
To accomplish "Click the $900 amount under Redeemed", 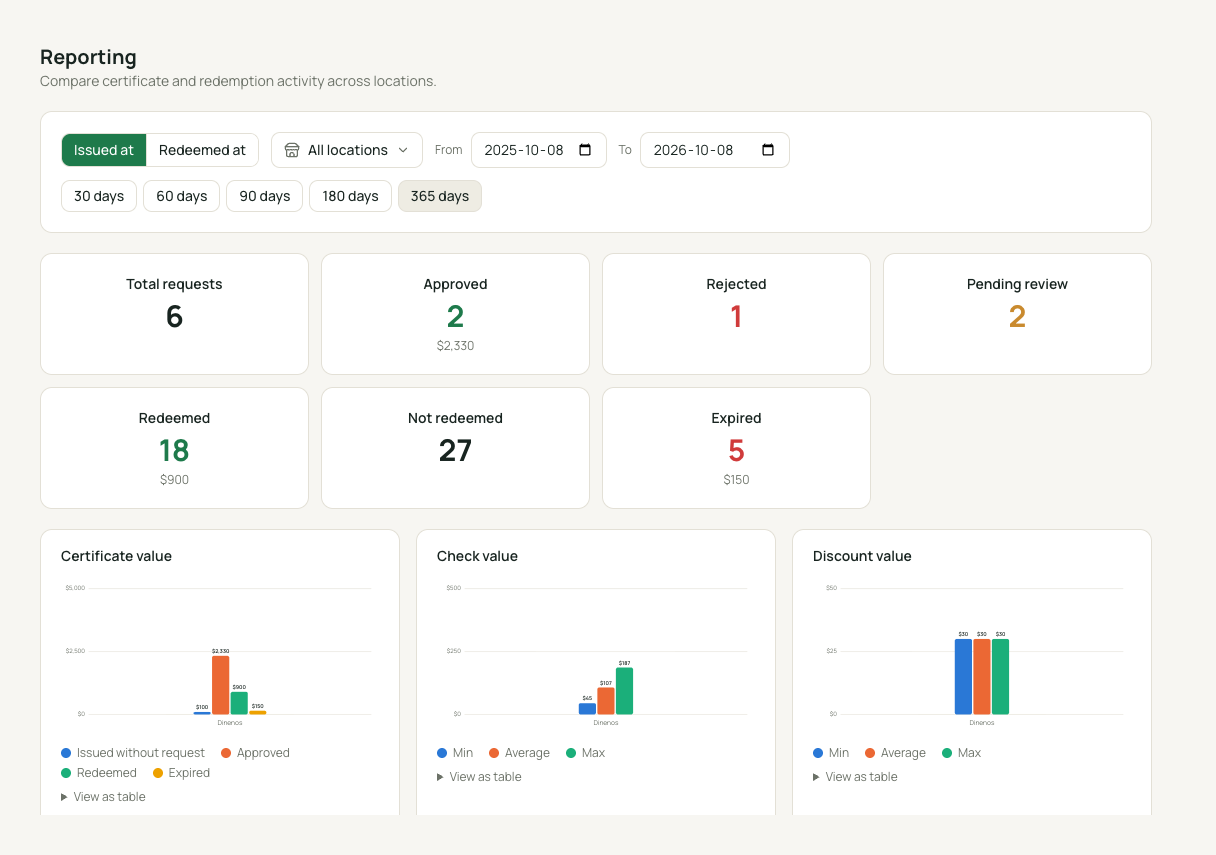I will pyautogui.click(x=174, y=480).
